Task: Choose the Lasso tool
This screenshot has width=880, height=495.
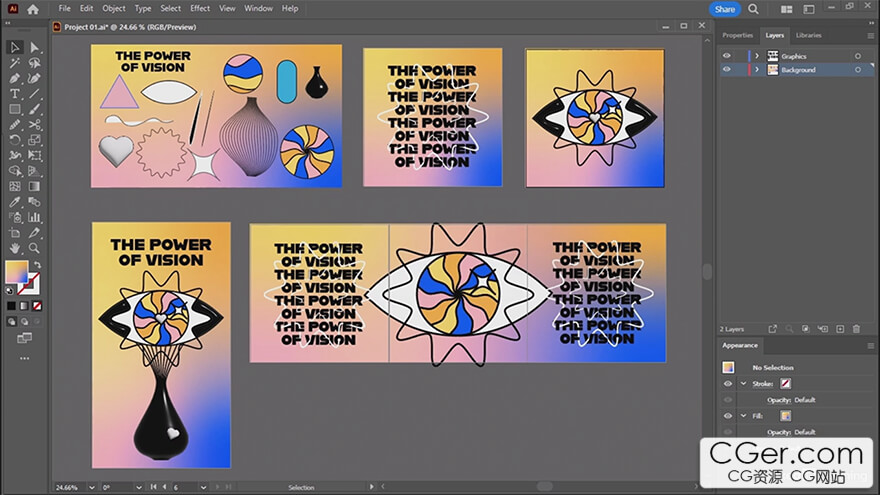Action: [35, 63]
